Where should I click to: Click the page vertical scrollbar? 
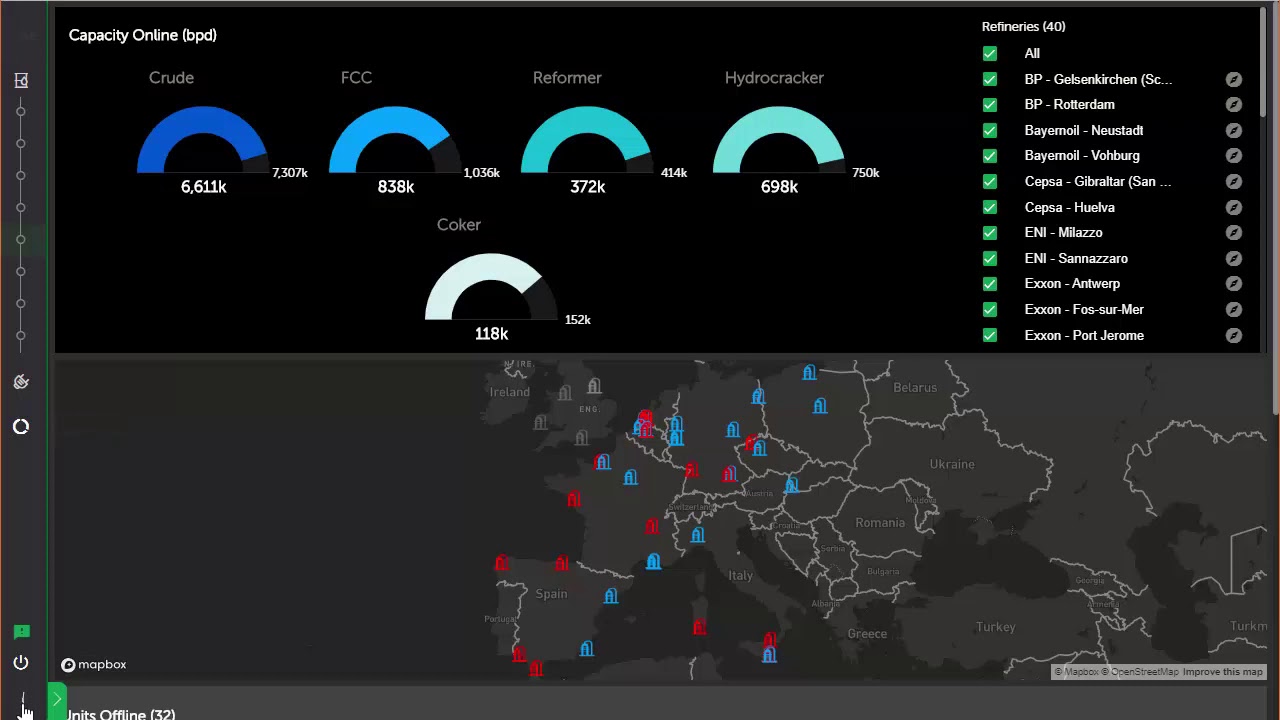tap(1275, 210)
